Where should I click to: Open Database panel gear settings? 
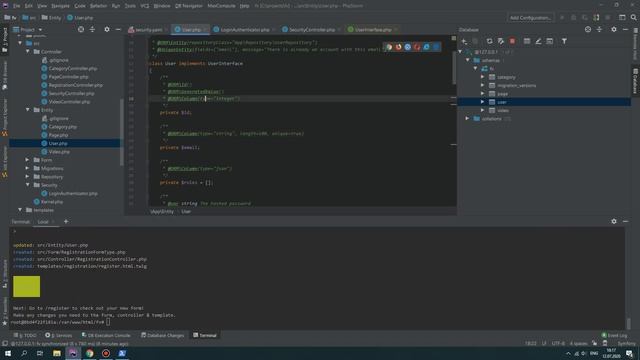(x=614, y=29)
